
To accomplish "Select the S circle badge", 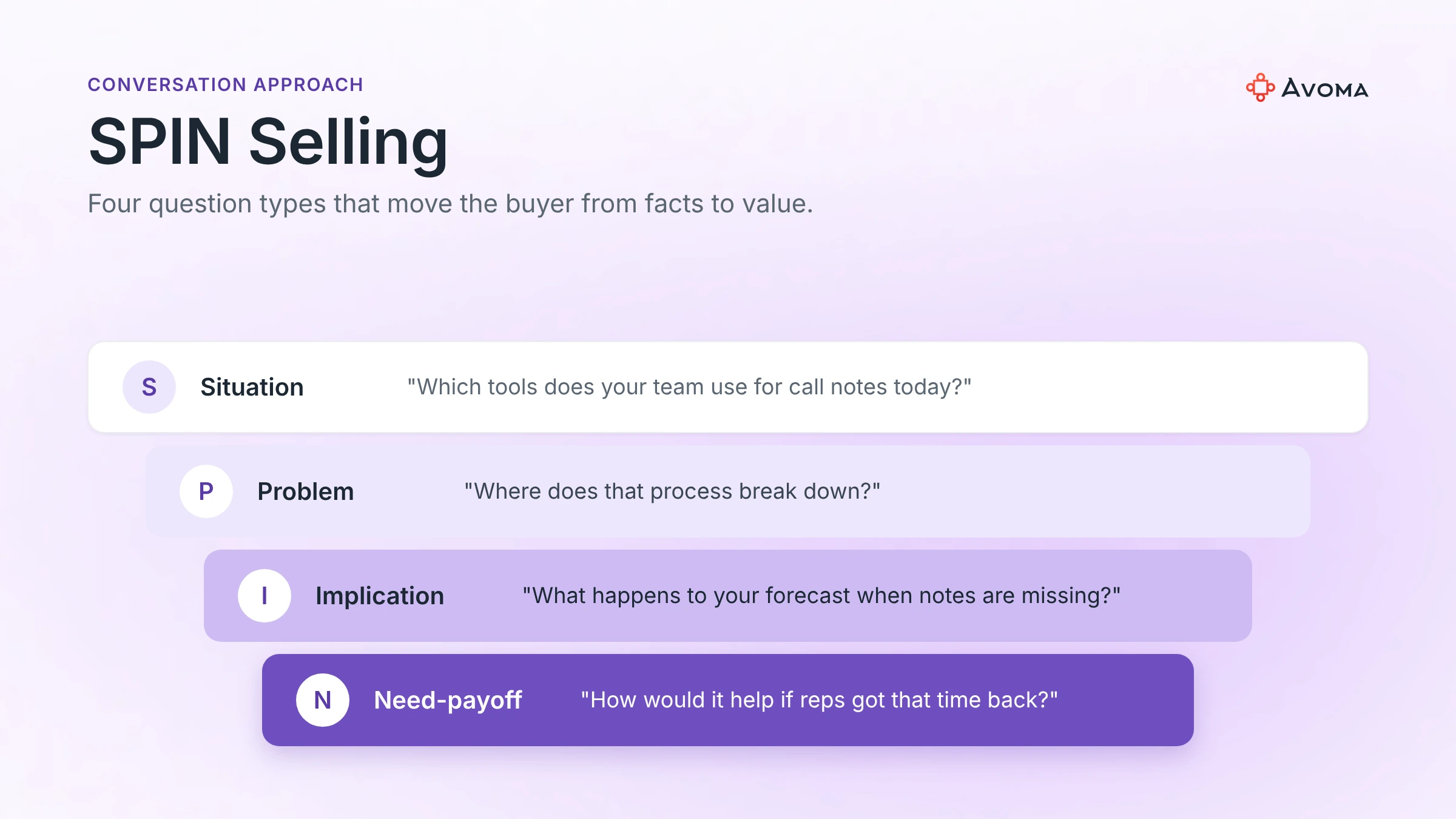I will [x=149, y=387].
